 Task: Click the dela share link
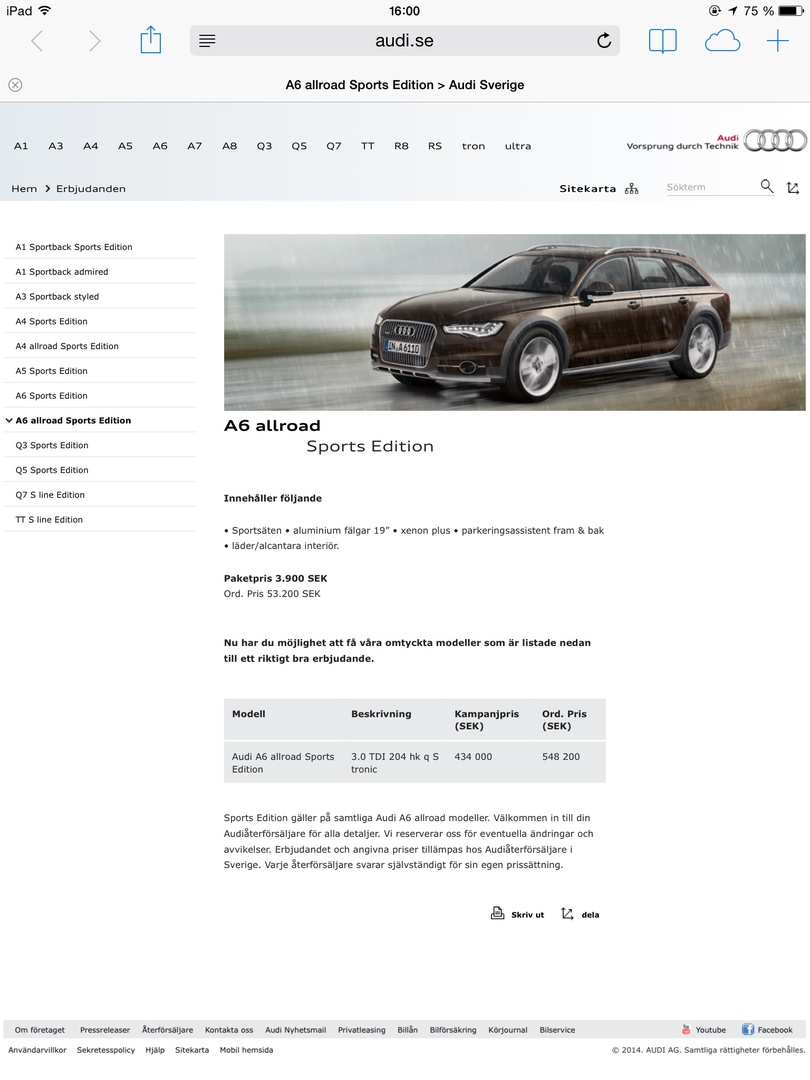pyautogui.click(x=589, y=915)
